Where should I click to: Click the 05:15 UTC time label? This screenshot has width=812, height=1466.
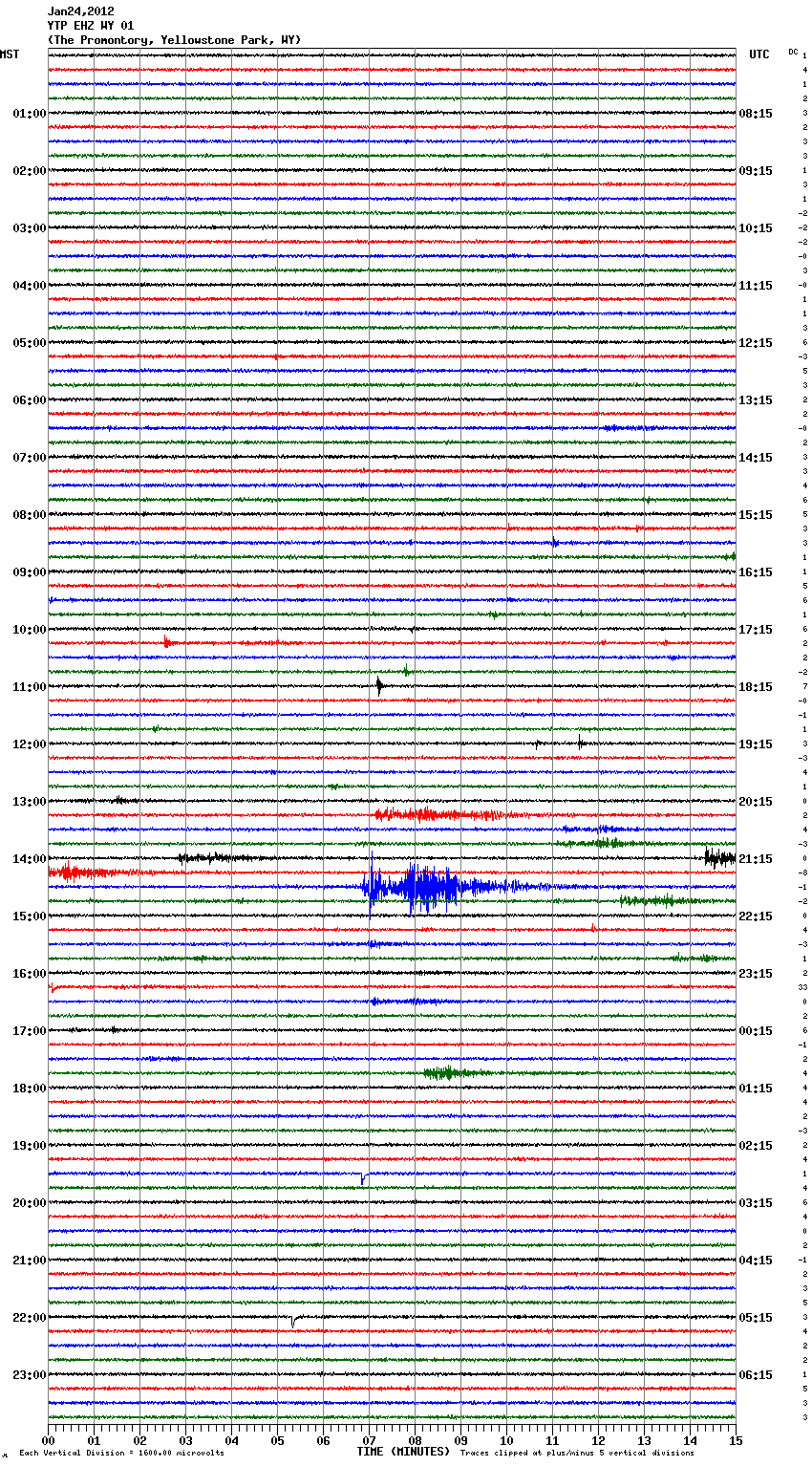tap(756, 1318)
